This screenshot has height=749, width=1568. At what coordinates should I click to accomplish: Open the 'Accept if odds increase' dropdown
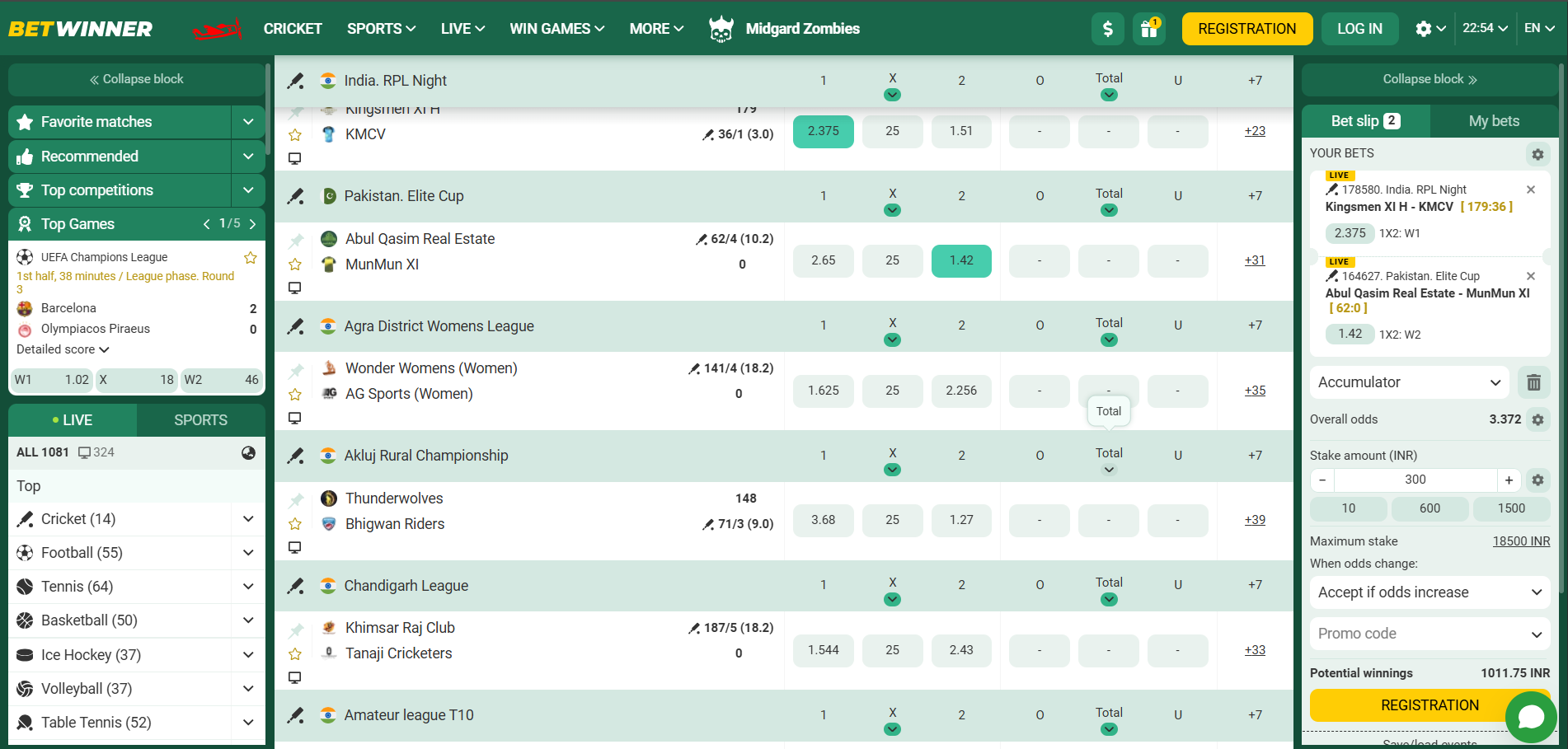tap(1429, 592)
